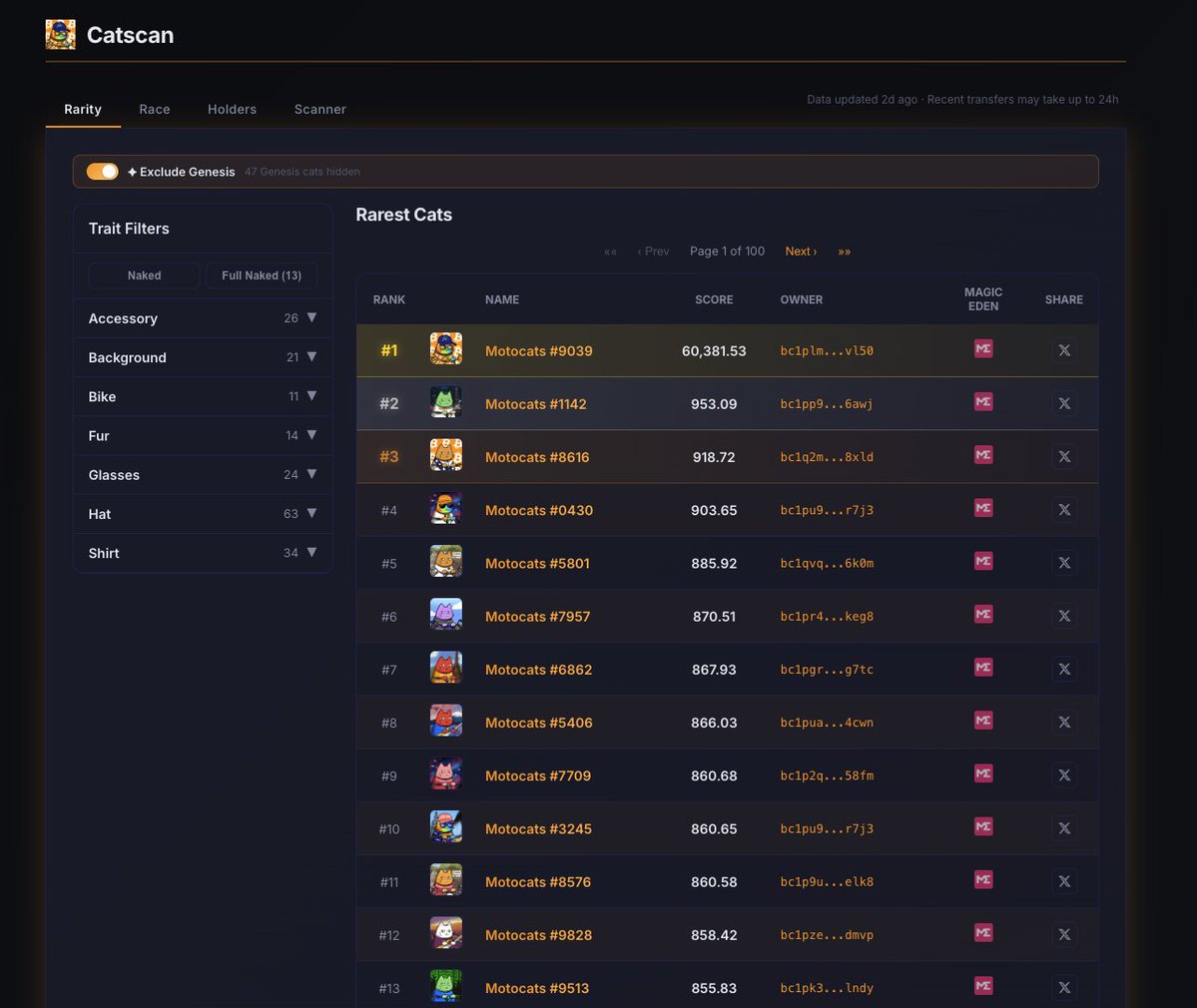Viewport: 1197px width, 1008px height.
Task: Share Motocats #8616 on X
Action: point(1064,456)
